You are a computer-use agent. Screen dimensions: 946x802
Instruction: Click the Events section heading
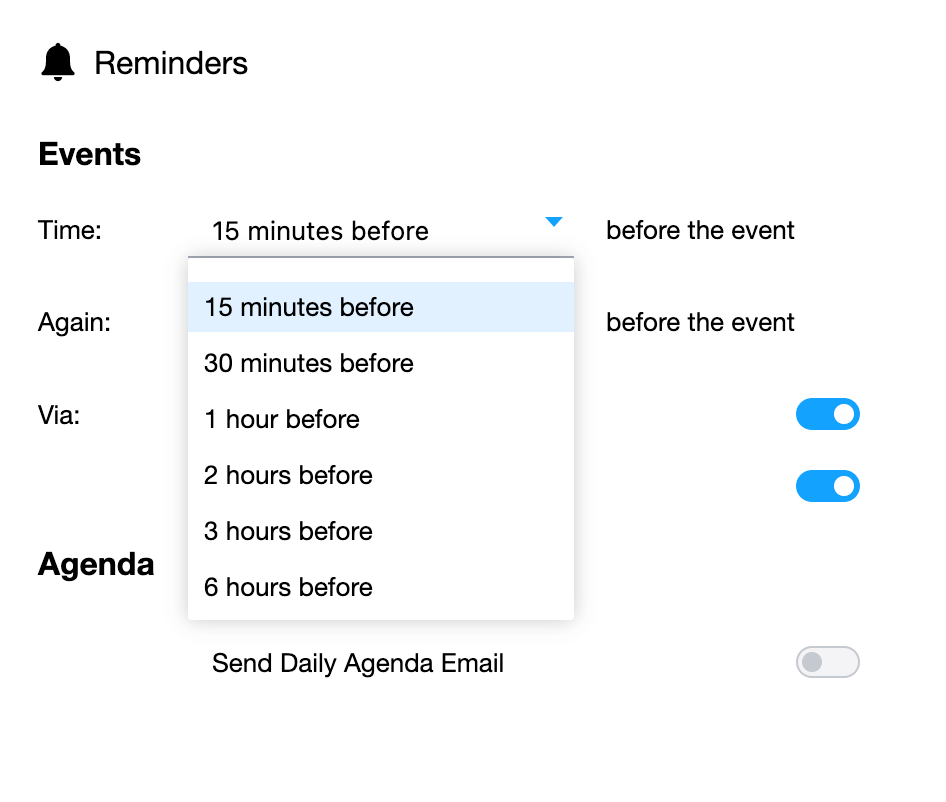click(x=89, y=155)
